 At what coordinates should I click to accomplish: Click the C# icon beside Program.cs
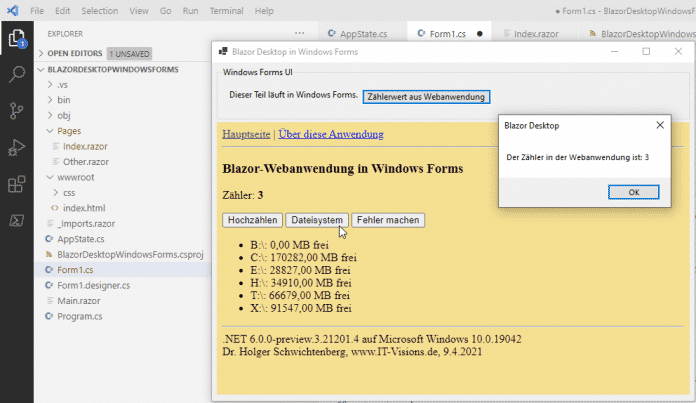tap(49, 316)
